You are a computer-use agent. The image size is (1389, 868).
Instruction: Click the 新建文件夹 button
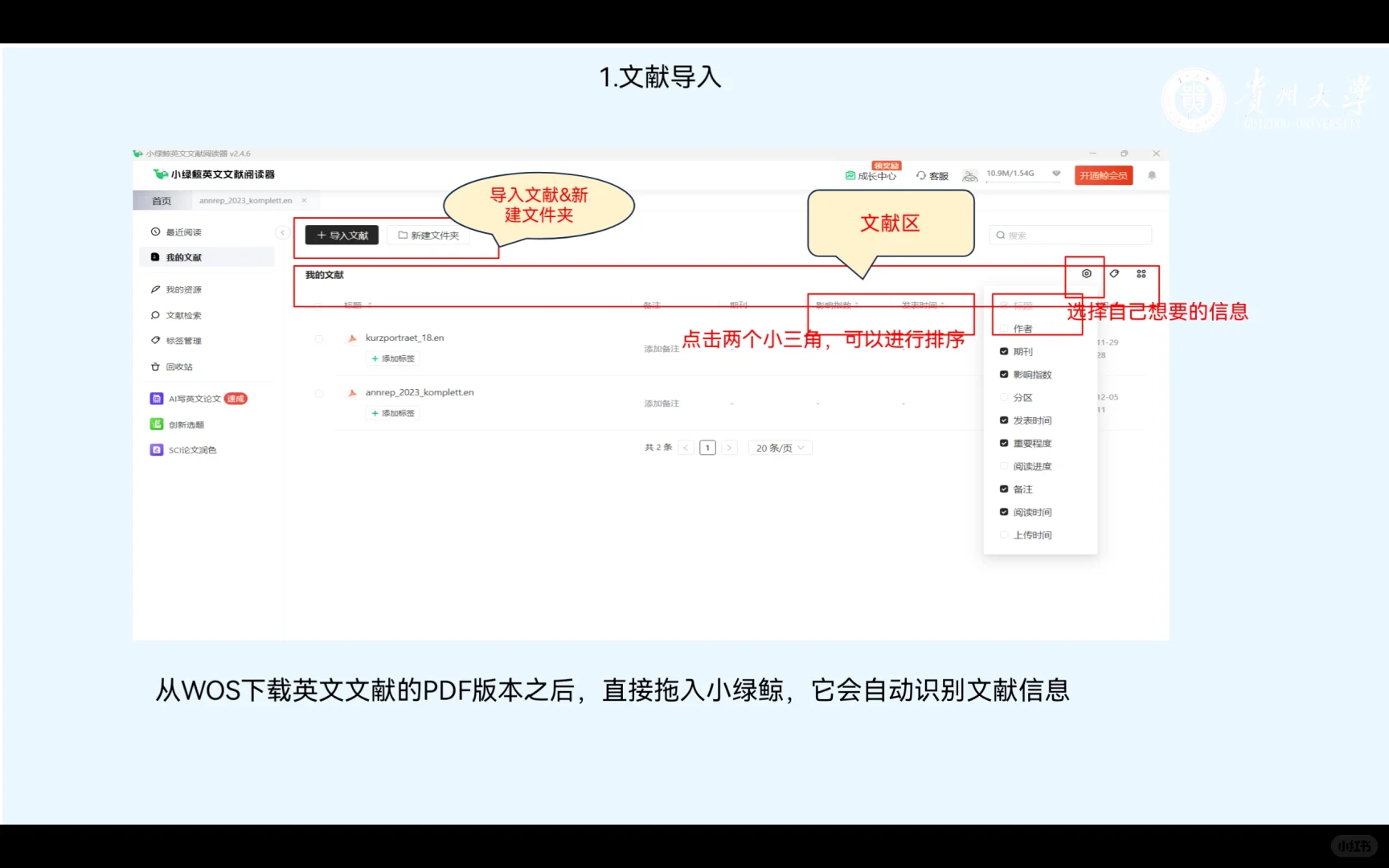pos(428,235)
